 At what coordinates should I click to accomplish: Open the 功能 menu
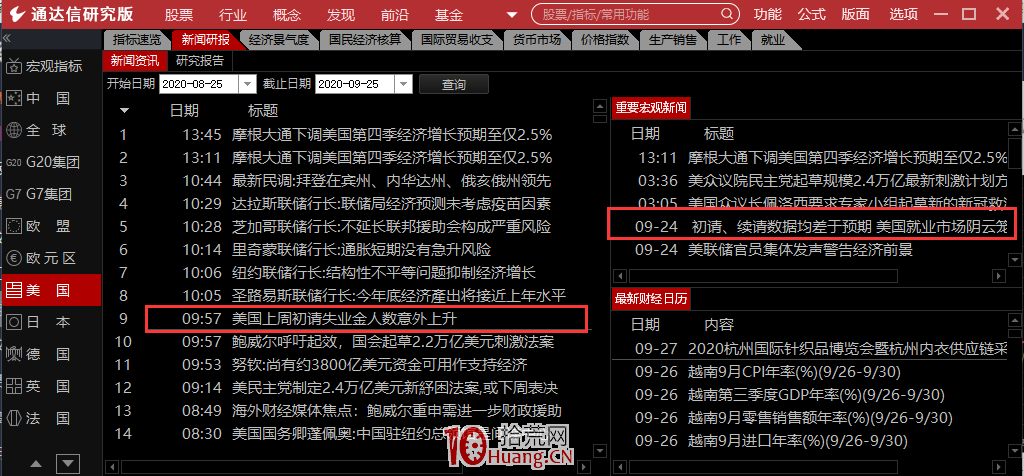pyautogui.click(x=767, y=14)
